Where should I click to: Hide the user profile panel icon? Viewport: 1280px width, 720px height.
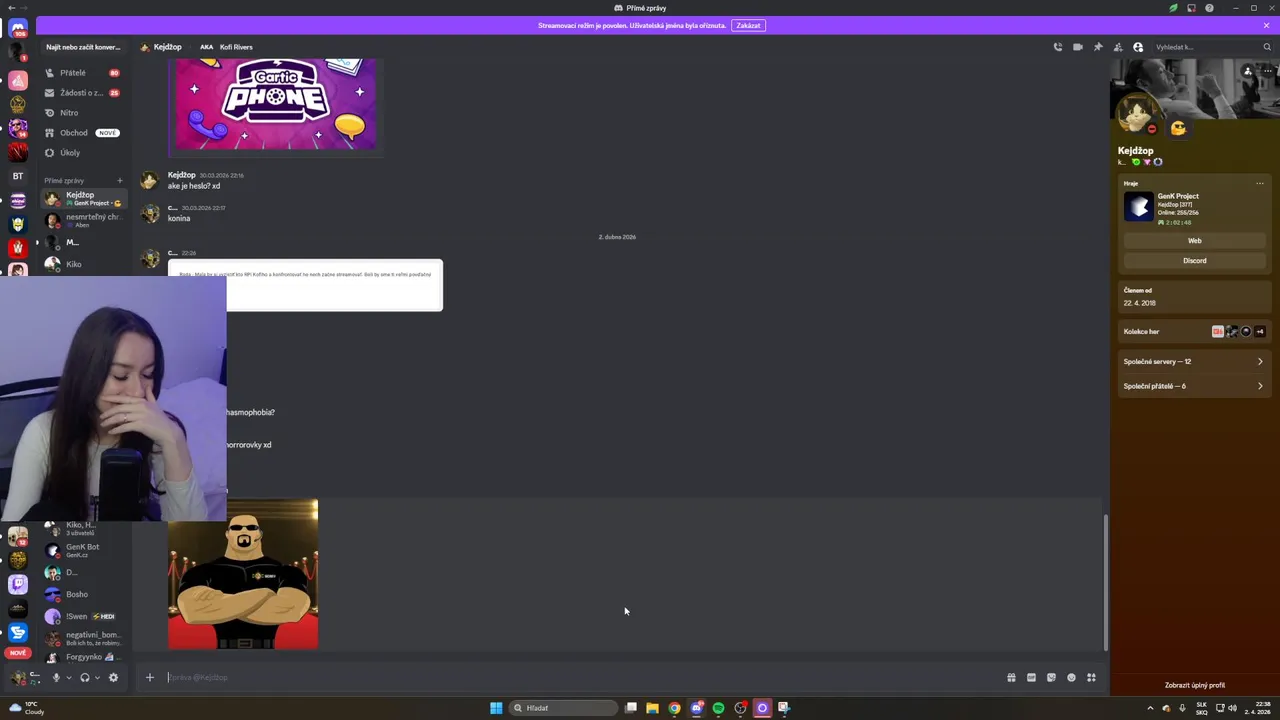click(x=1138, y=47)
